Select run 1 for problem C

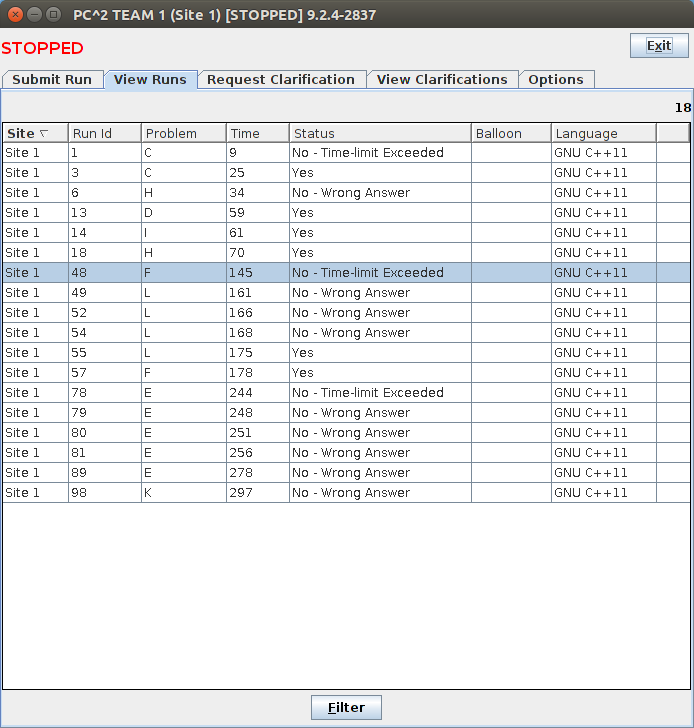[x=104, y=153]
